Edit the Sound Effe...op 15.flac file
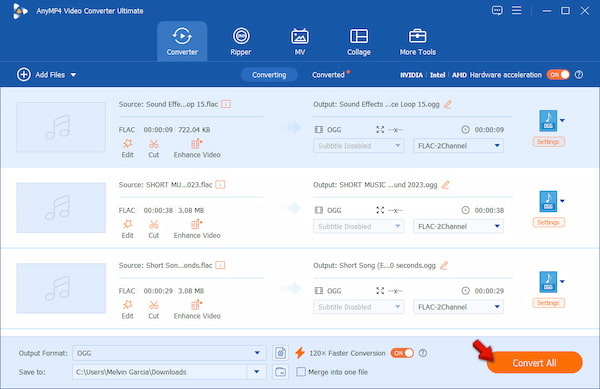This screenshot has width=600, height=389. tap(127, 148)
